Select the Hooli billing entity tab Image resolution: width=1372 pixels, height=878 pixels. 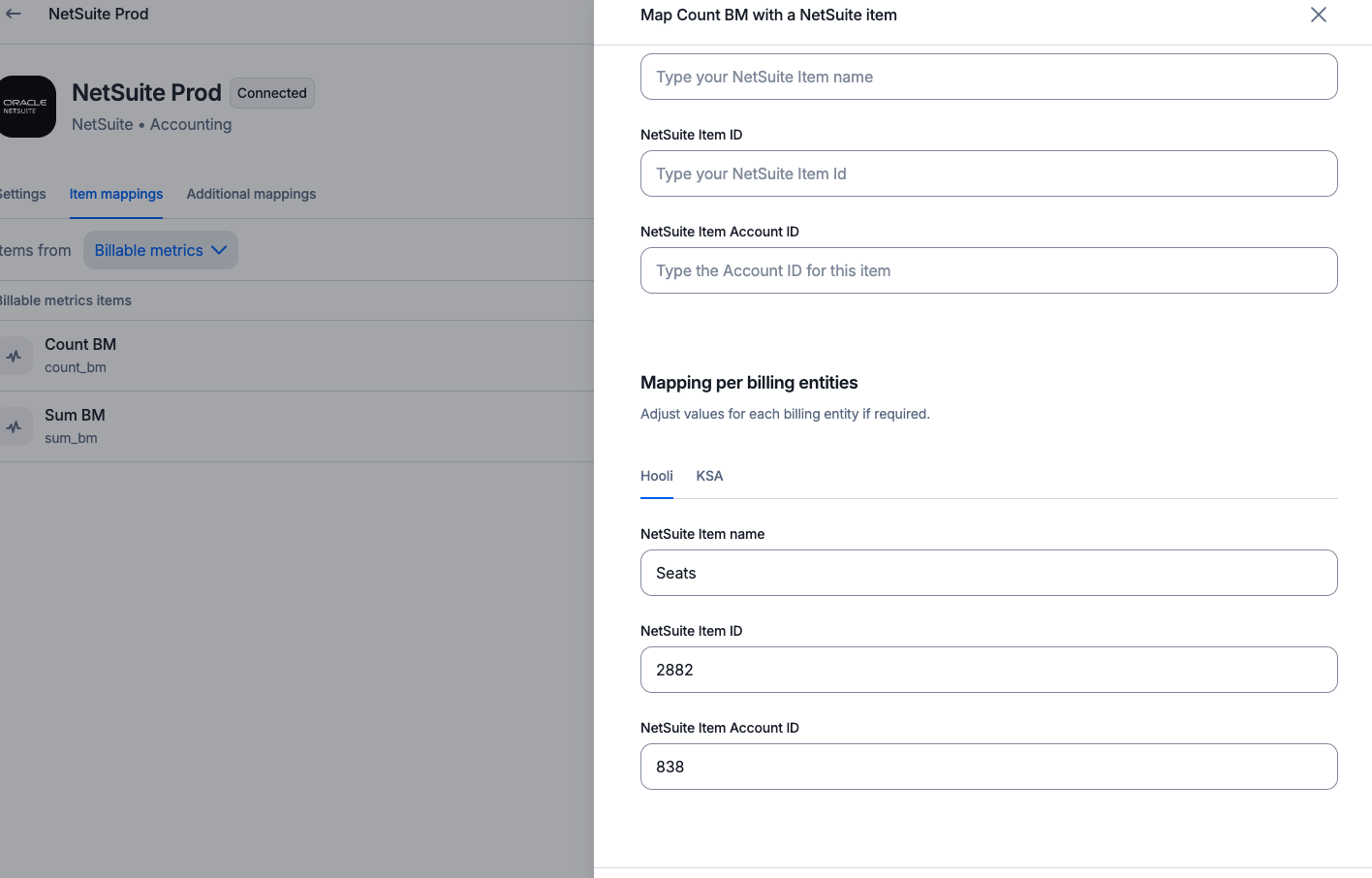(x=657, y=476)
